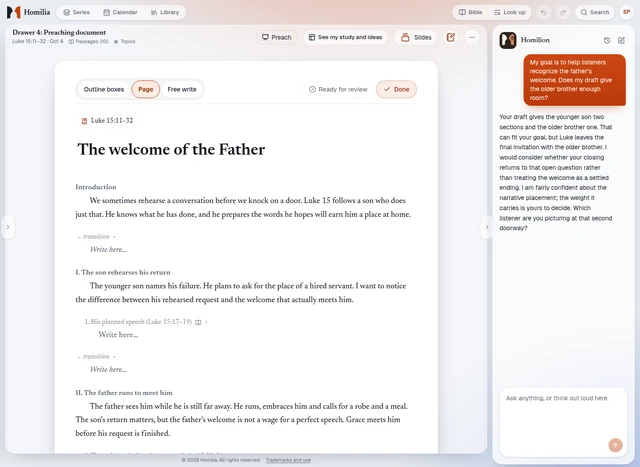Click the first transition Write here field
640x467 pixels.
(x=108, y=249)
